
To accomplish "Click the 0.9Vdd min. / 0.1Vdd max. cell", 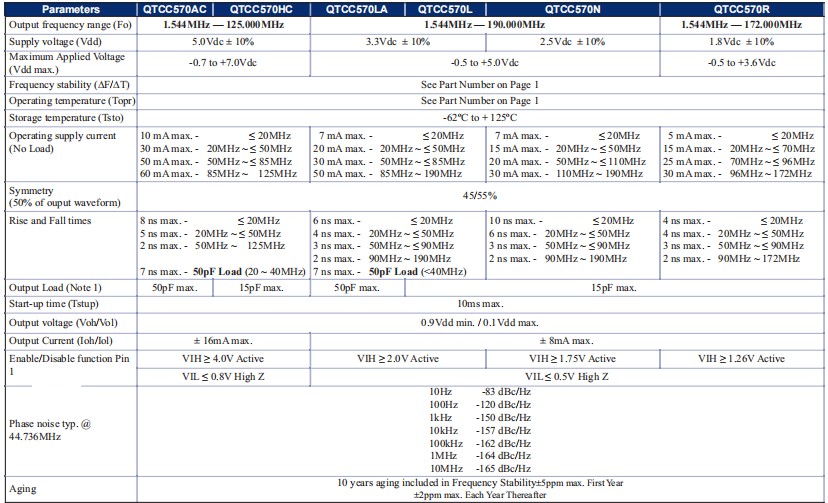I will click(x=481, y=322).
